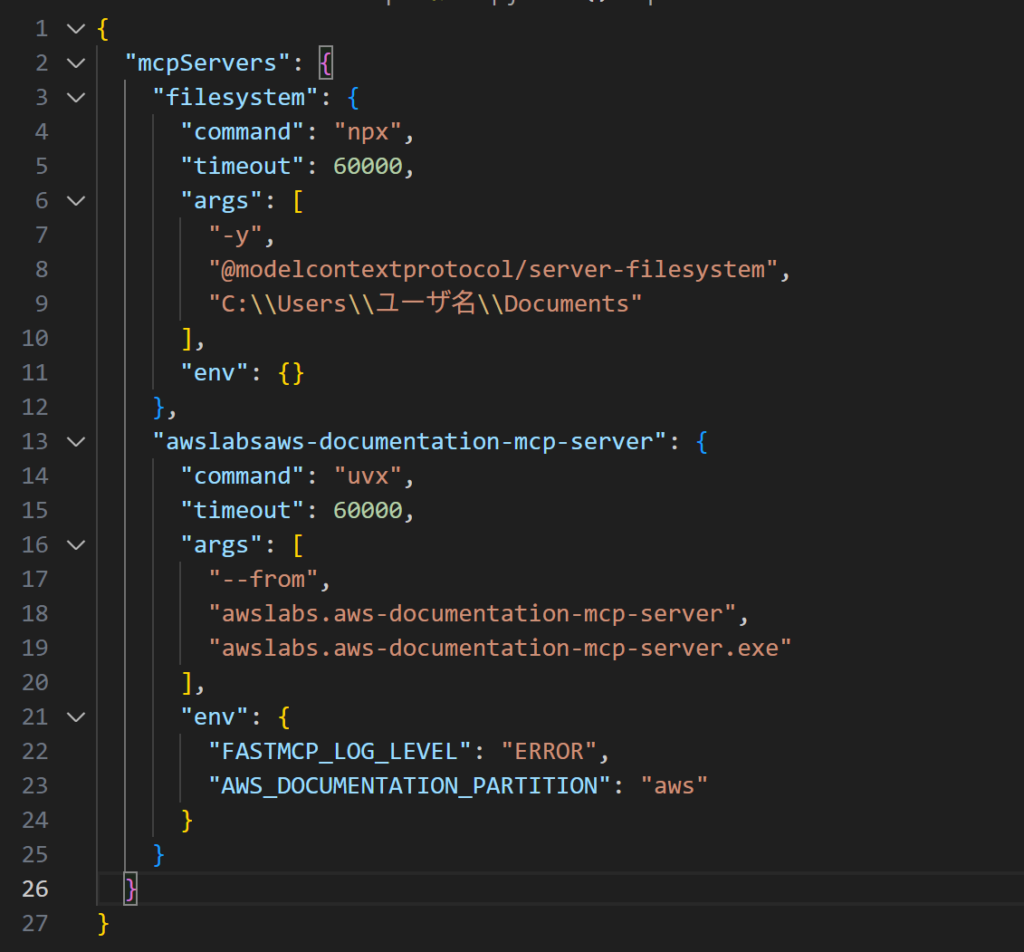Click the "filesystem" key
This screenshot has height=952, width=1024.
click(x=235, y=98)
